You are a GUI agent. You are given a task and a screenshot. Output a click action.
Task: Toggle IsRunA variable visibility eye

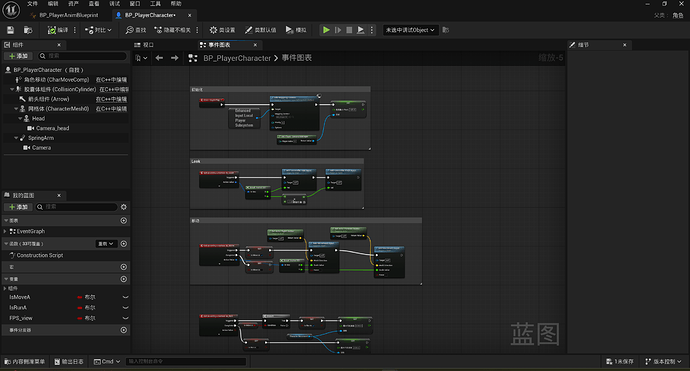click(125, 308)
